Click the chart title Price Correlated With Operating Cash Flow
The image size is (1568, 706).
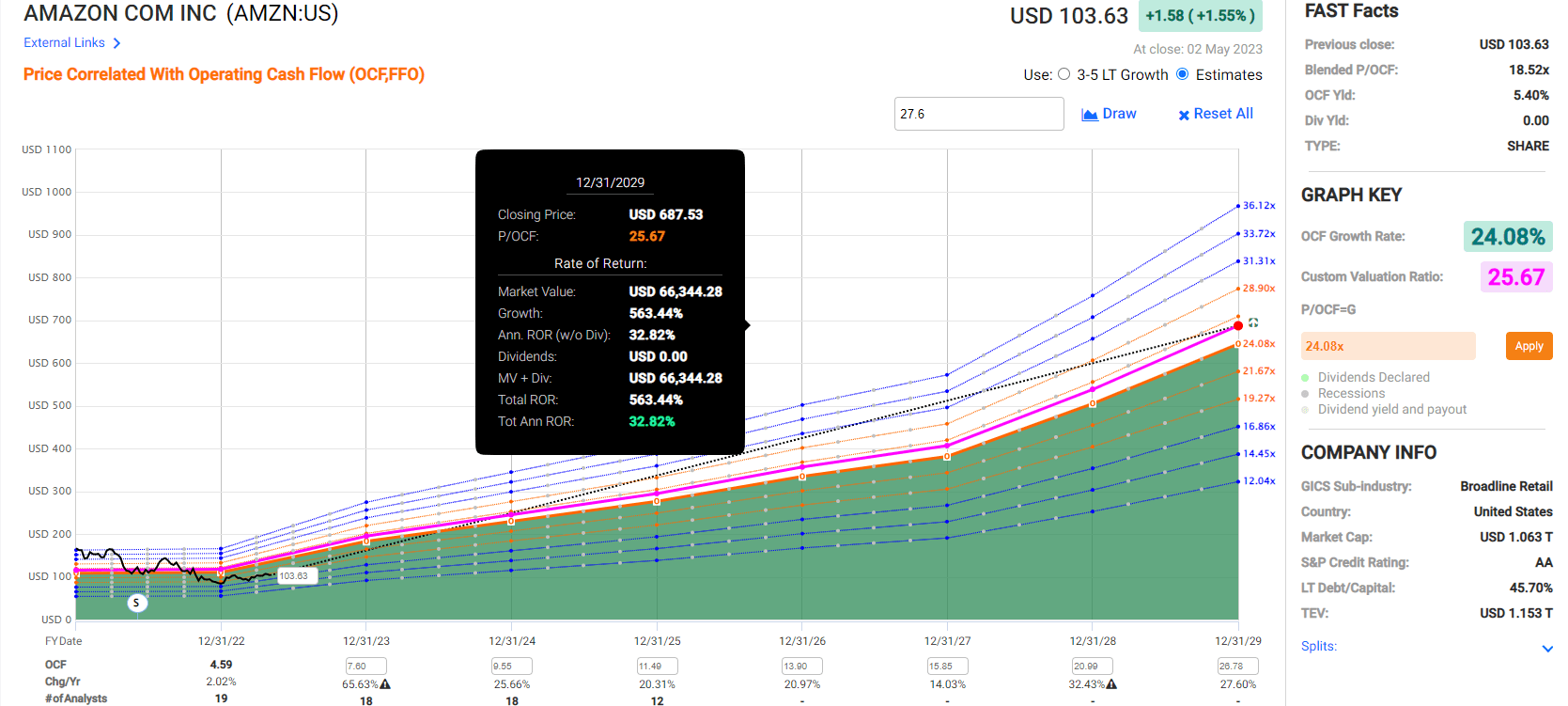tap(224, 74)
